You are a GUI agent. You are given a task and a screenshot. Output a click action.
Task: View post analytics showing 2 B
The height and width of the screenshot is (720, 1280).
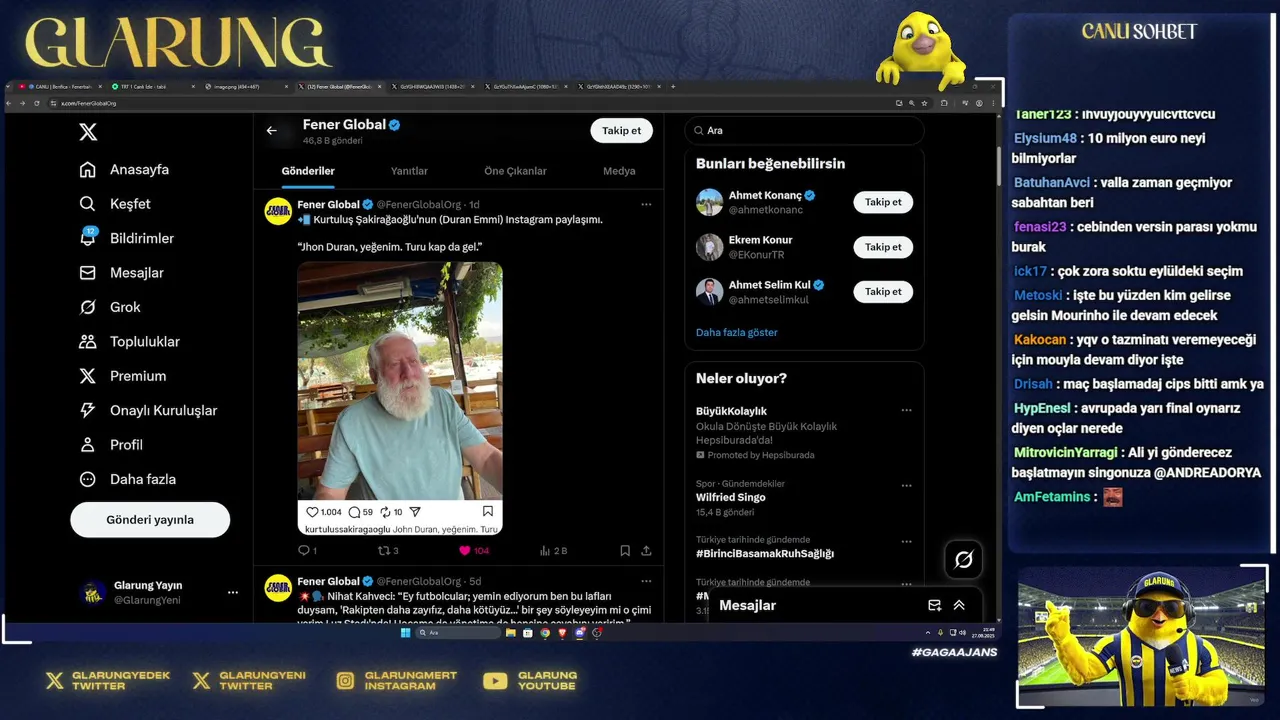(553, 551)
